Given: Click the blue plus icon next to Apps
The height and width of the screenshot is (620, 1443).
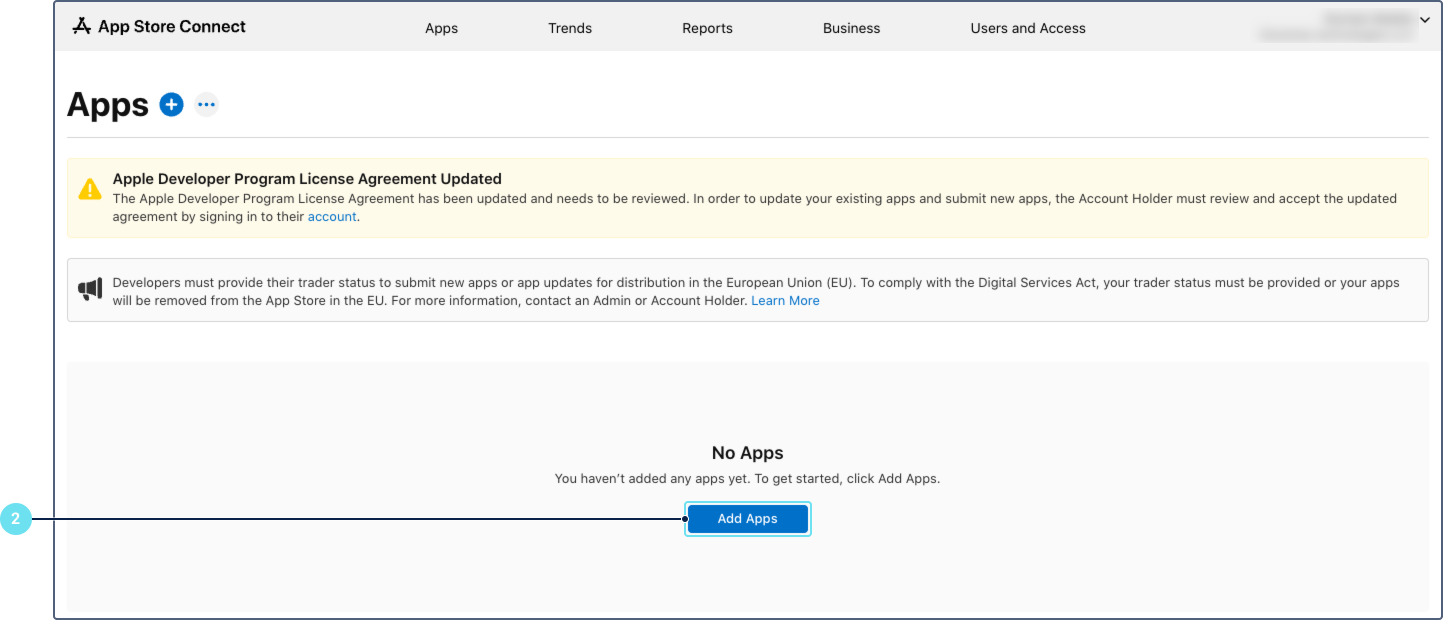Looking at the screenshot, I should pos(172,104).
